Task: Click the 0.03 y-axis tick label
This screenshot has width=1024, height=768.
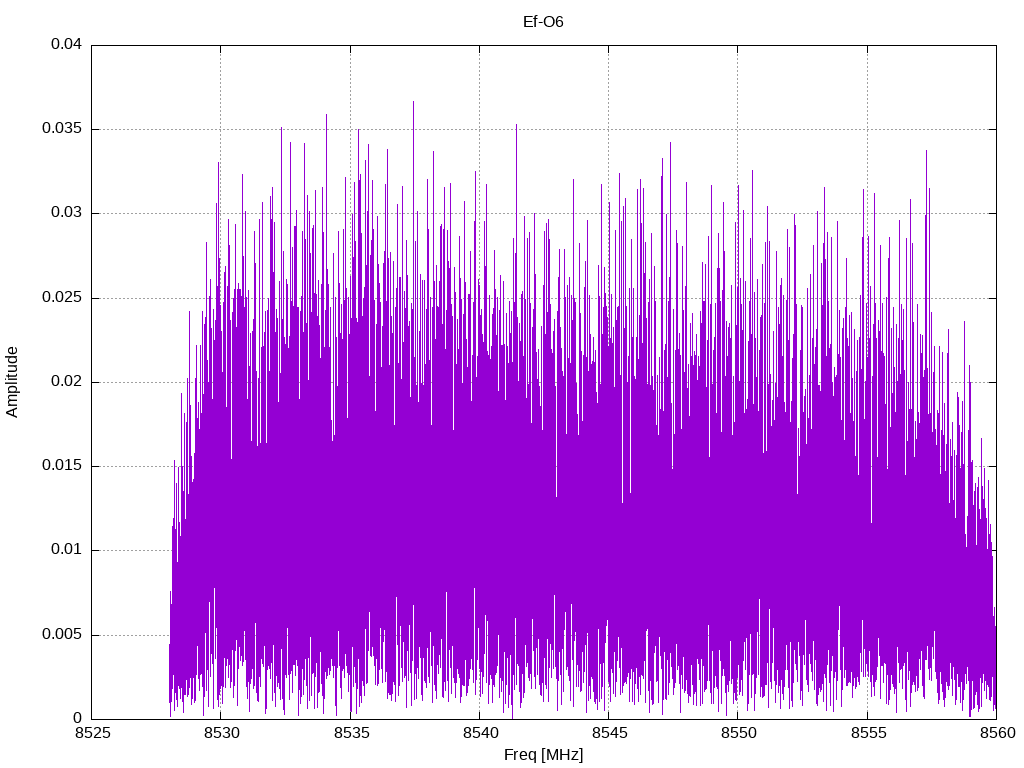Action: (x=67, y=212)
